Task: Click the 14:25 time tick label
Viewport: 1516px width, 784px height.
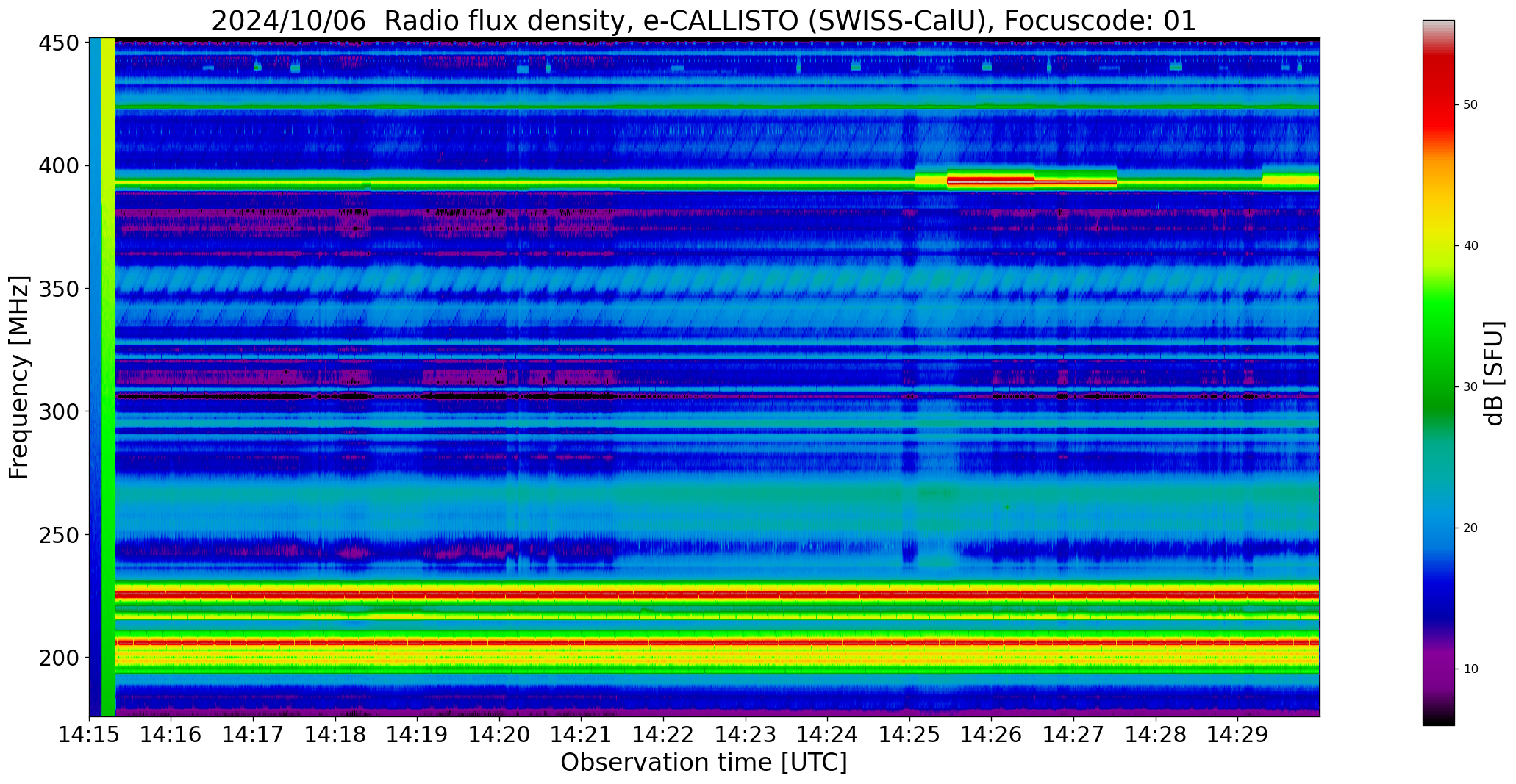Action: [x=909, y=734]
